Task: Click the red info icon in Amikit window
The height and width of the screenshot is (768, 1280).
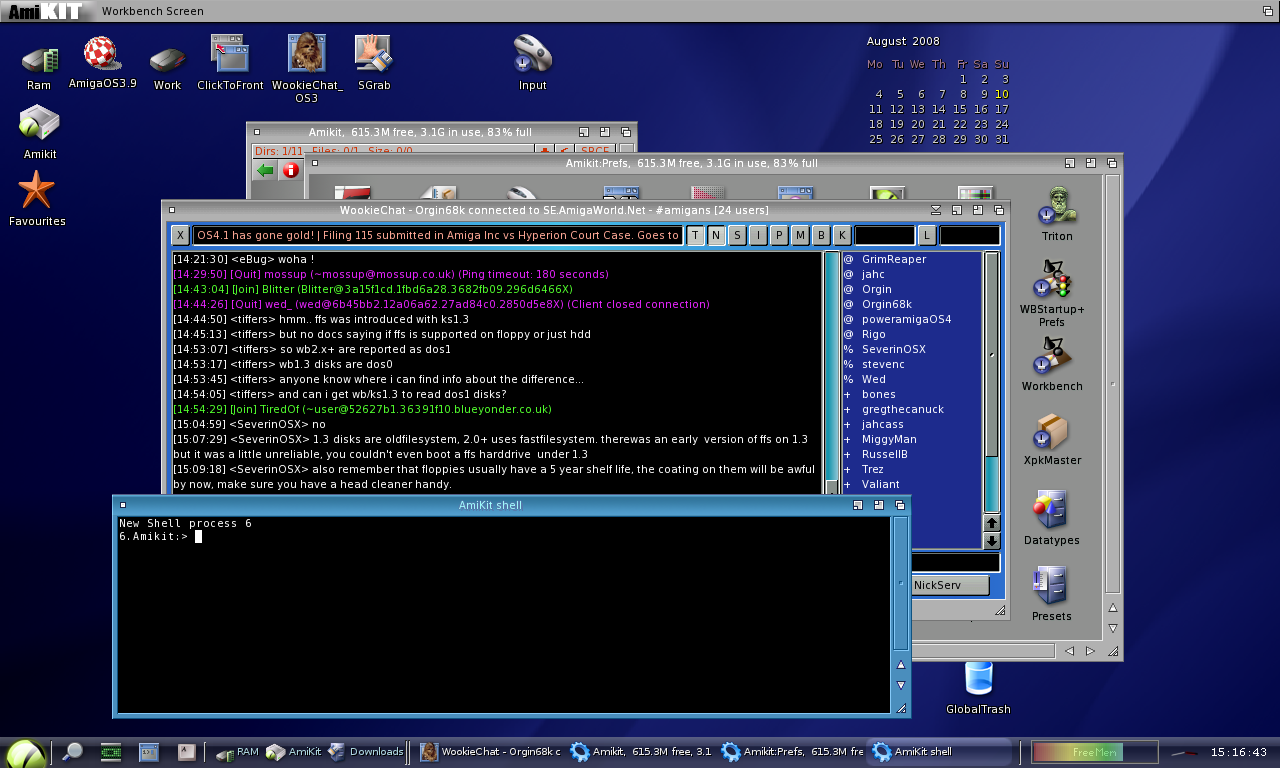Action: click(291, 170)
